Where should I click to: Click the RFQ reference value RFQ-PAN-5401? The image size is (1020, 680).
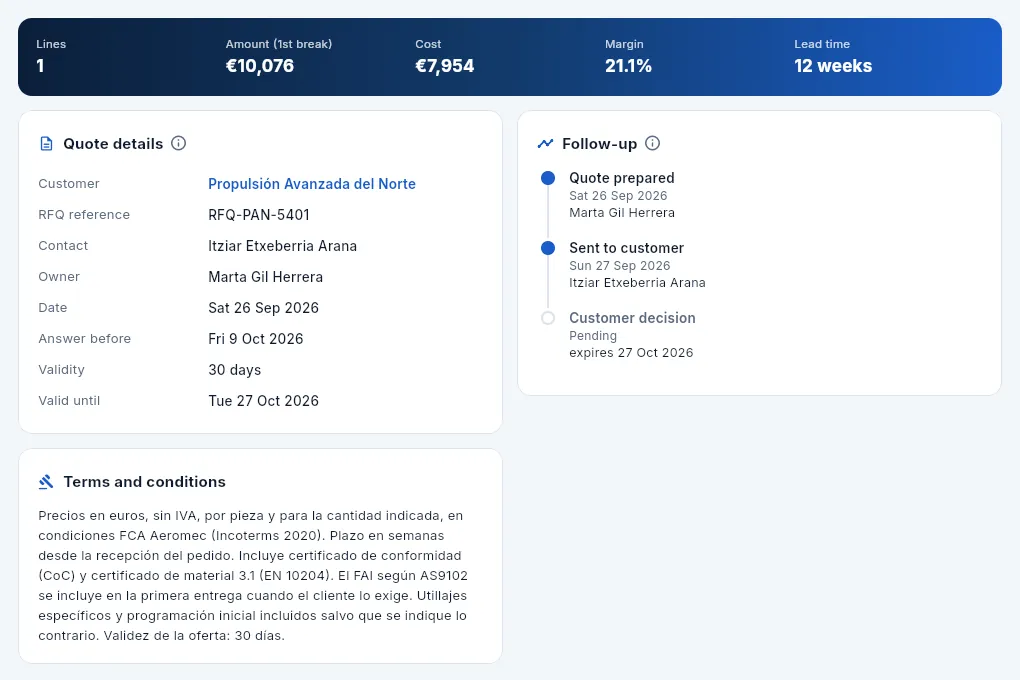pyautogui.click(x=259, y=215)
